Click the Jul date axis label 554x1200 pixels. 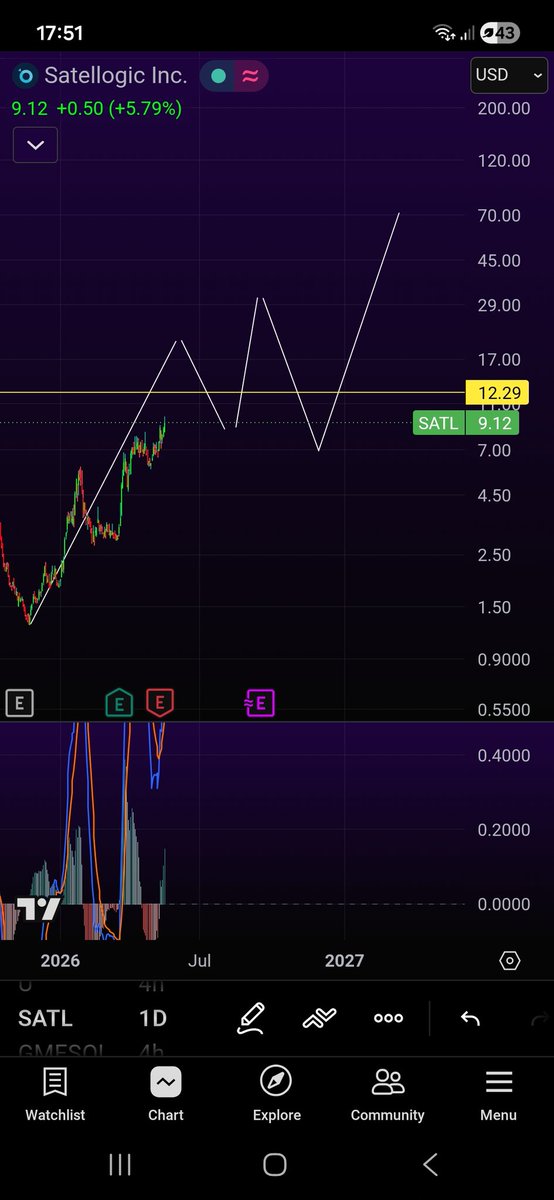tap(199, 961)
